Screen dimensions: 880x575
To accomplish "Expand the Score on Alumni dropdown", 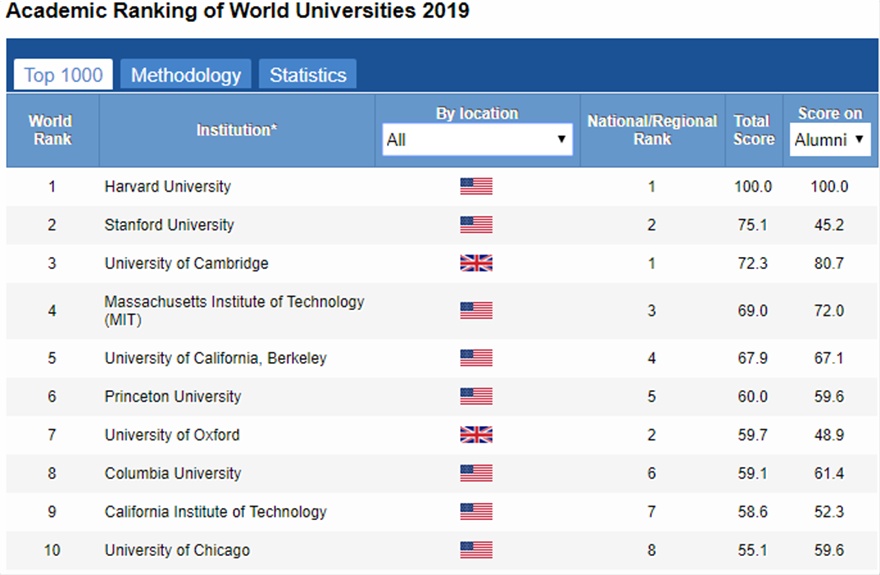I will [830, 140].
